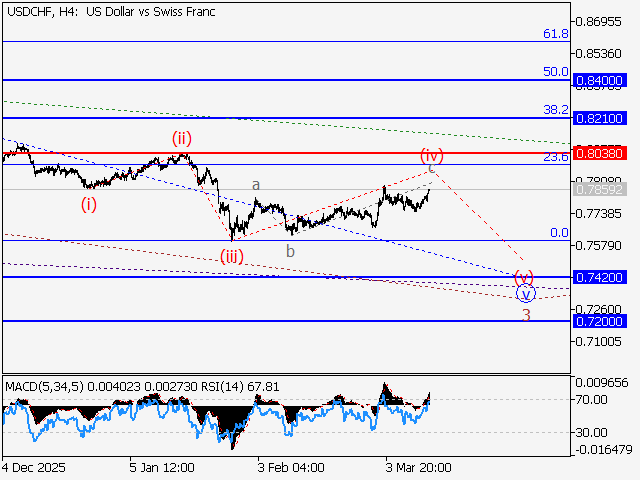
Task: Click the 0.84000 price level tag
Action: pos(600,80)
